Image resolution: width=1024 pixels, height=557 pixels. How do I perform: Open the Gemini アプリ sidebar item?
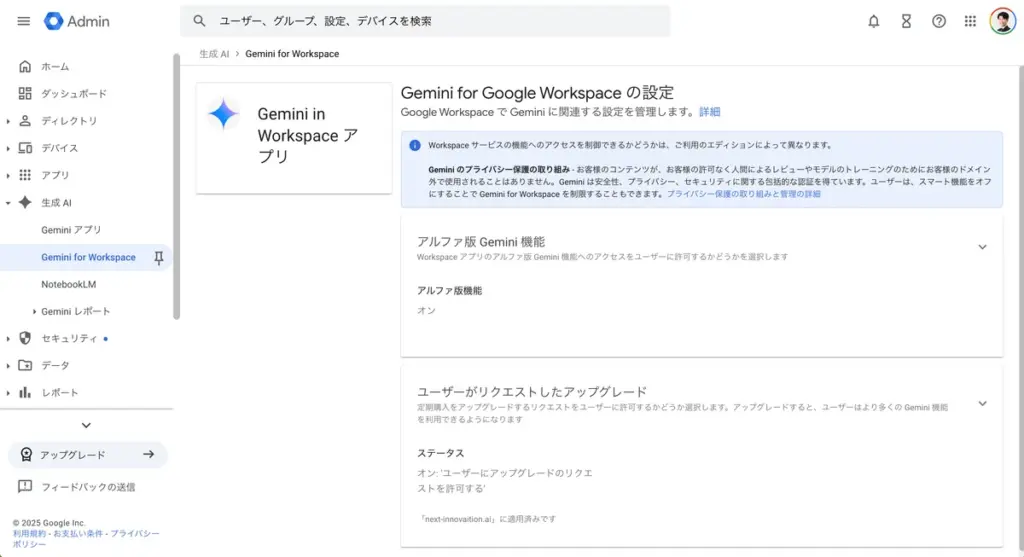pyautogui.click(x=71, y=230)
